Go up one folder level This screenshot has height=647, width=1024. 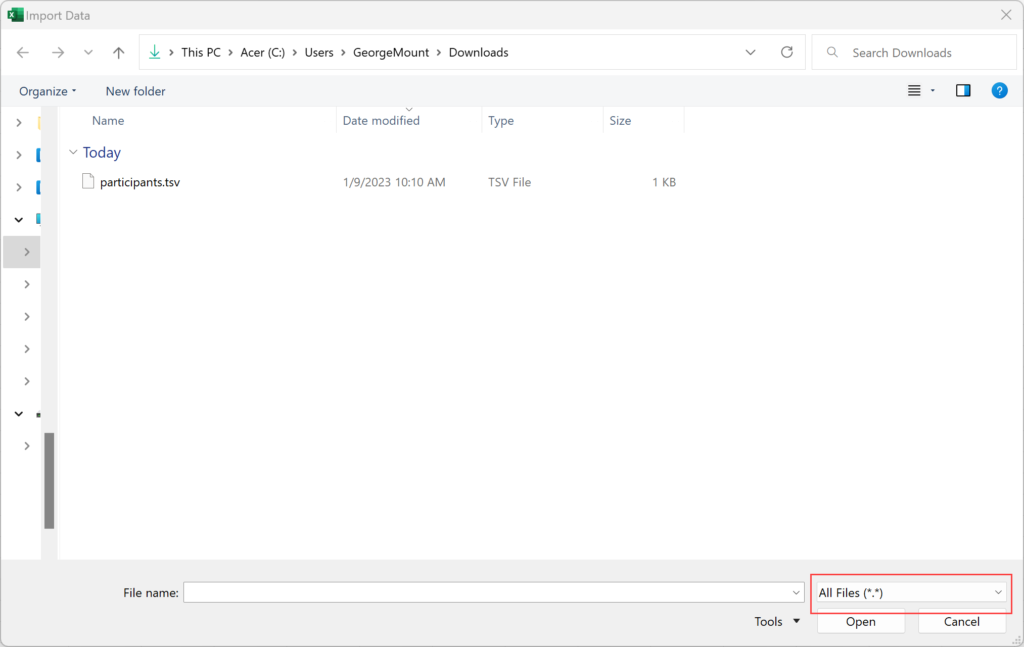point(118,52)
